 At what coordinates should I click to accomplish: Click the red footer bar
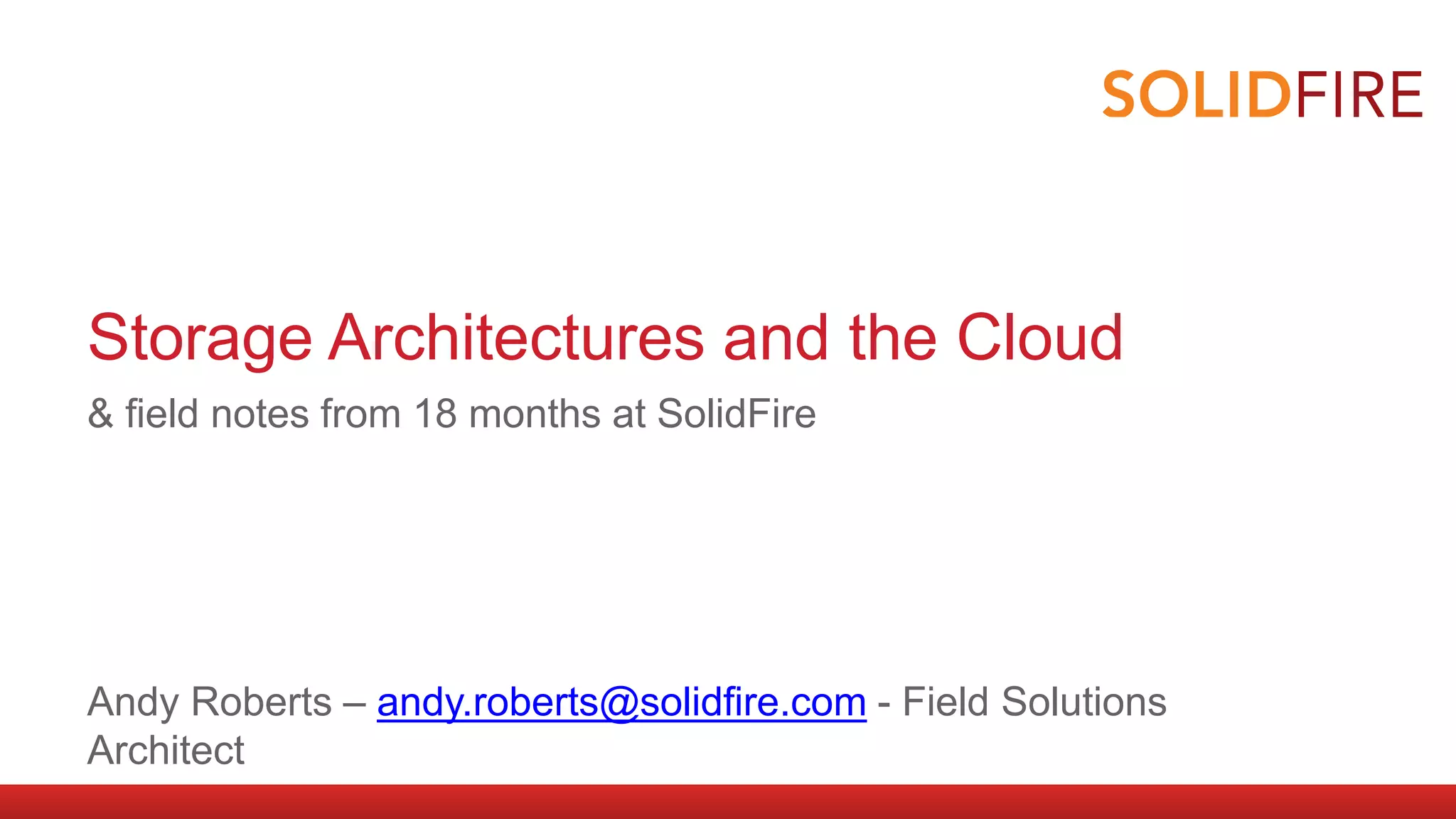pyautogui.click(x=728, y=802)
